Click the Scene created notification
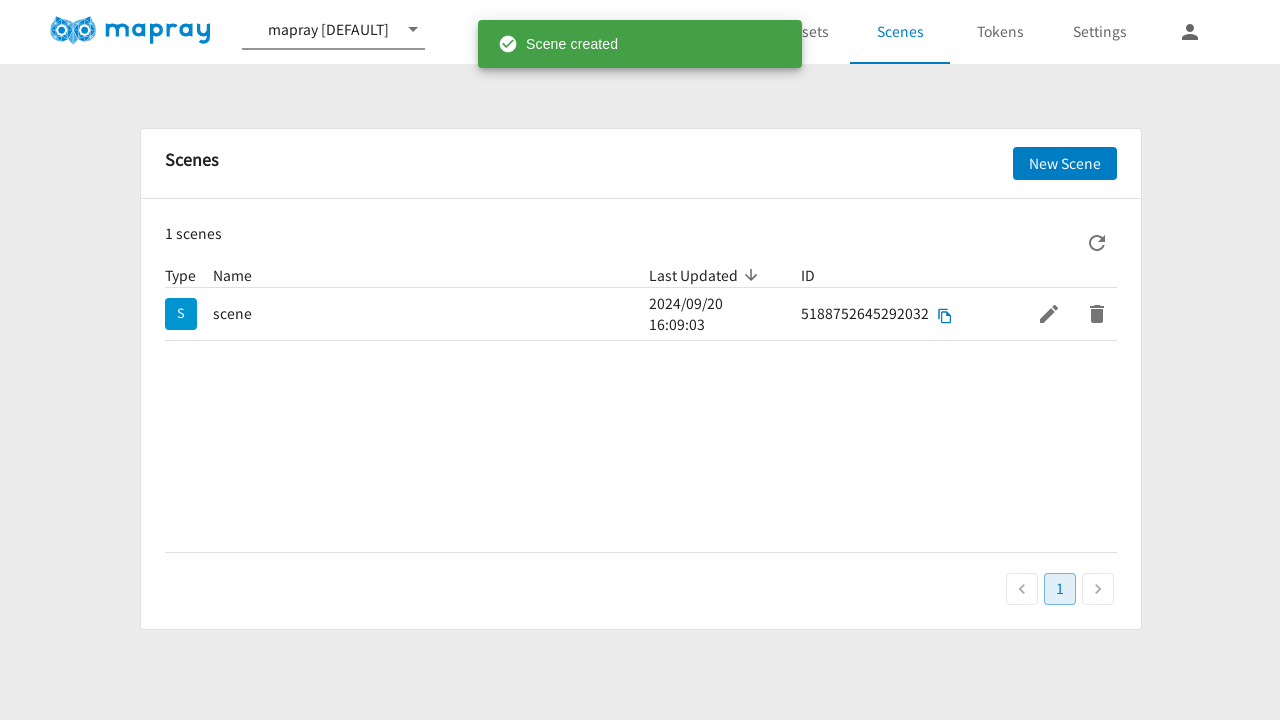 [640, 44]
